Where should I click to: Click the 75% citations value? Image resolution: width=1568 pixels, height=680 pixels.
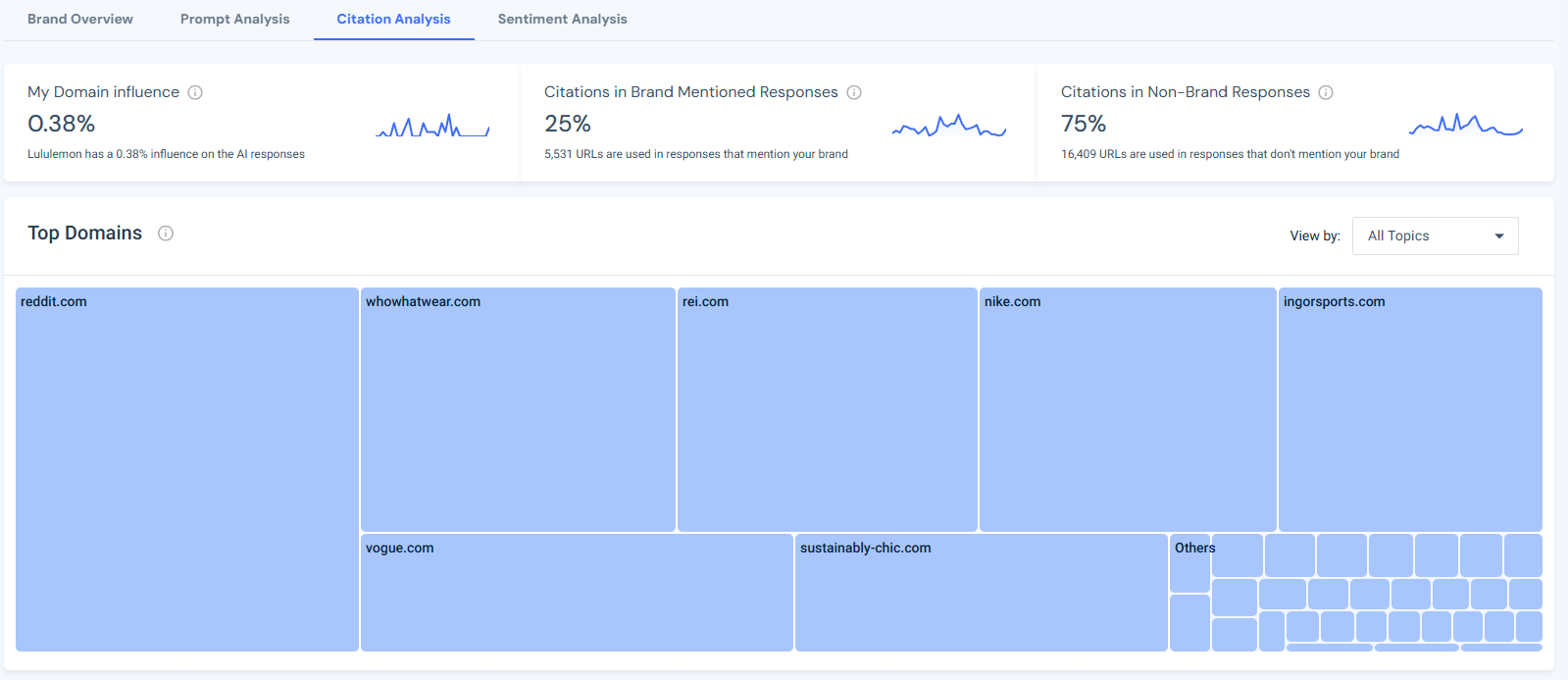coord(1084,124)
